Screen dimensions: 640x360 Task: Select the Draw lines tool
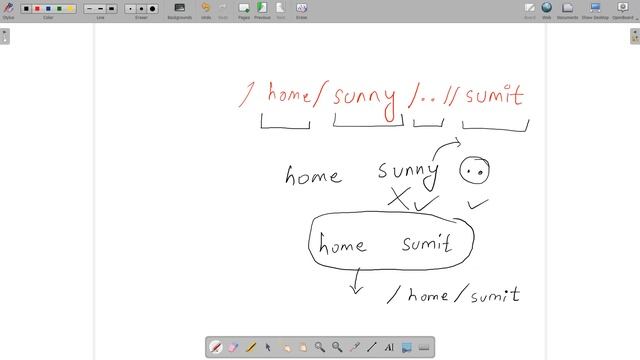click(371, 347)
